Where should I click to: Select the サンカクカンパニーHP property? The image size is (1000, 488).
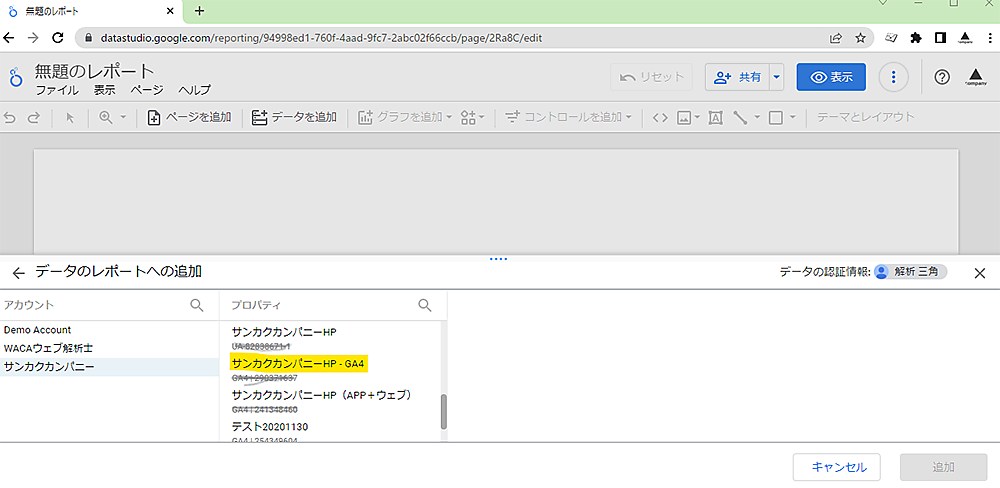284,332
